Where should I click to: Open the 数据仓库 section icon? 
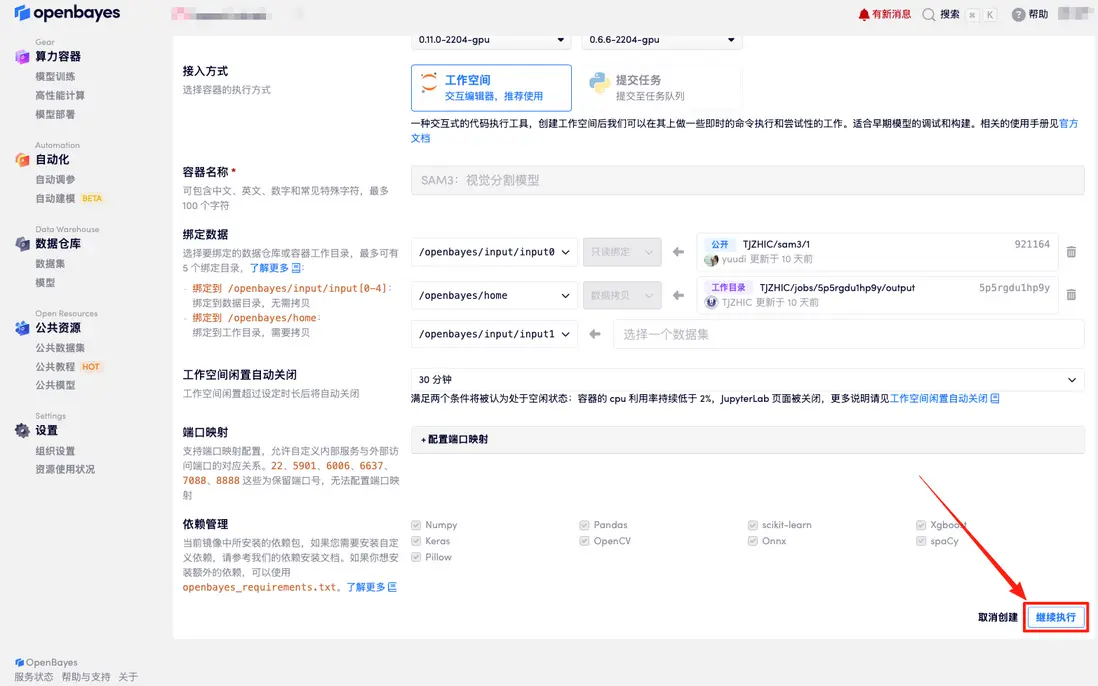click(22, 242)
